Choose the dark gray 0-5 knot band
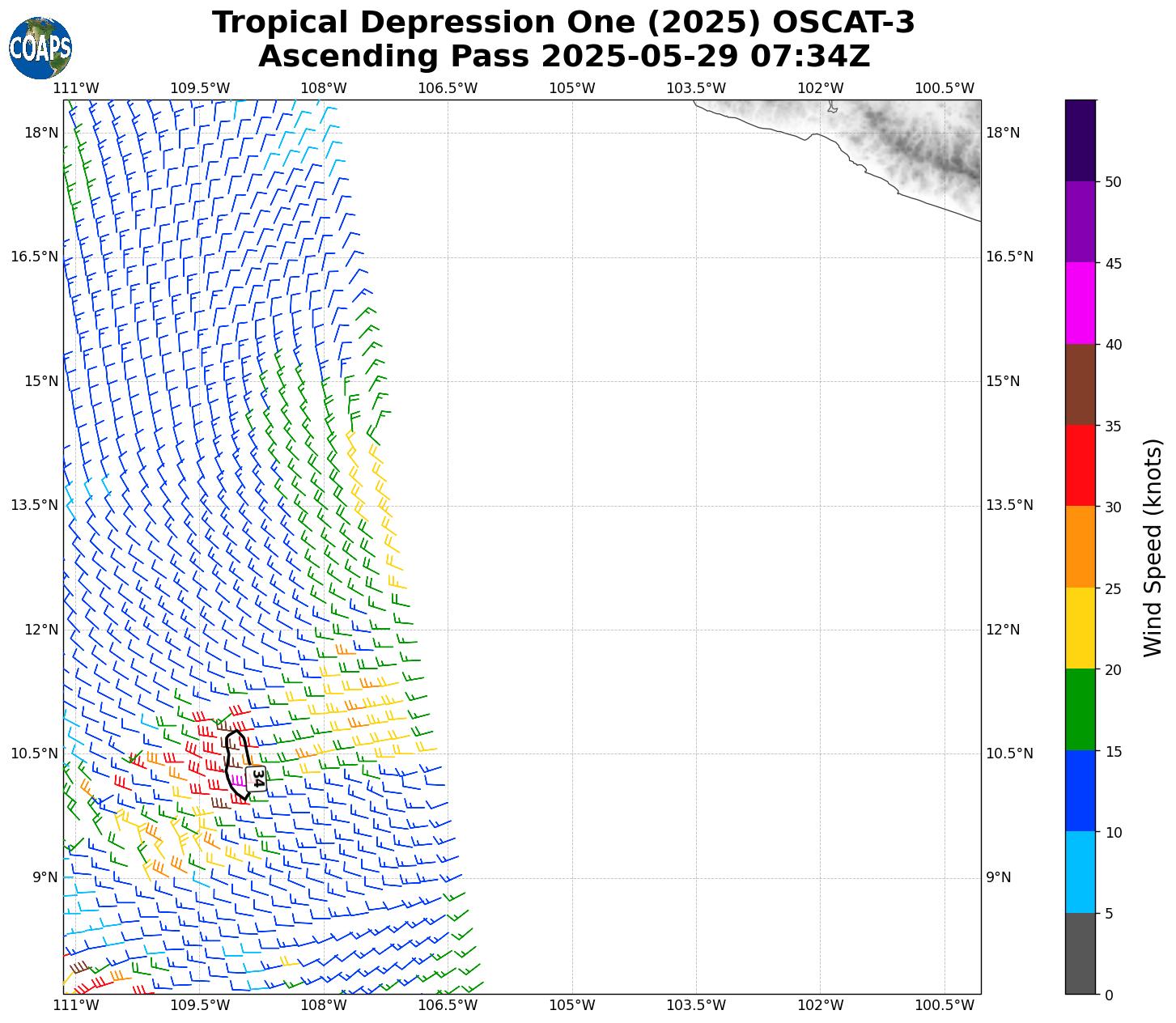 (x=1080, y=953)
